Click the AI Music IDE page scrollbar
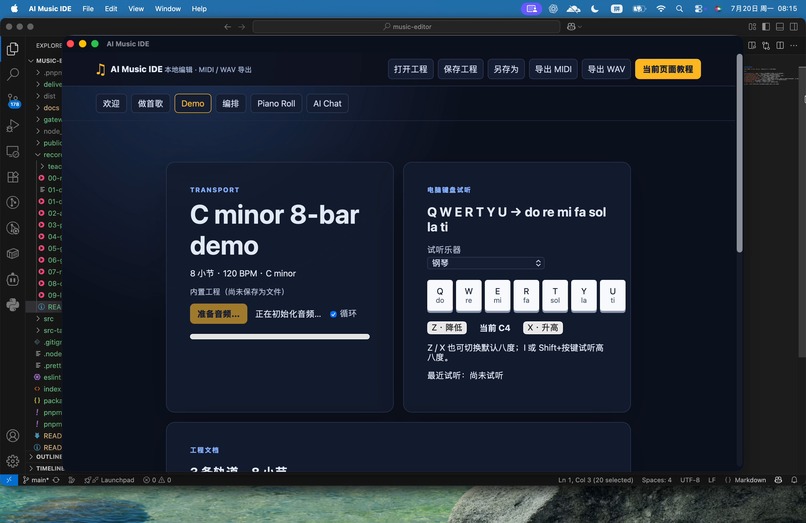806x523 pixels. (x=740, y=153)
